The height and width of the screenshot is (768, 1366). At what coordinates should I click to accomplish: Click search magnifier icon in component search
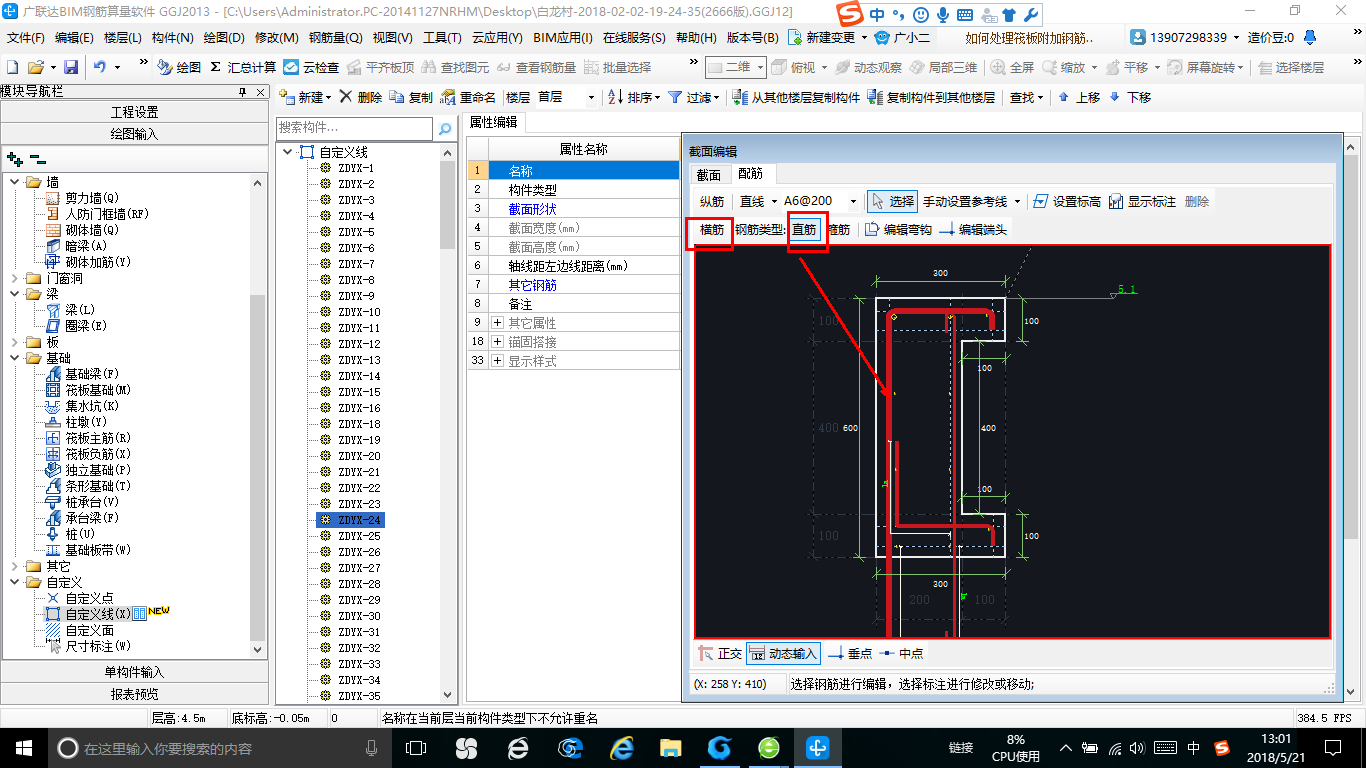coord(445,129)
